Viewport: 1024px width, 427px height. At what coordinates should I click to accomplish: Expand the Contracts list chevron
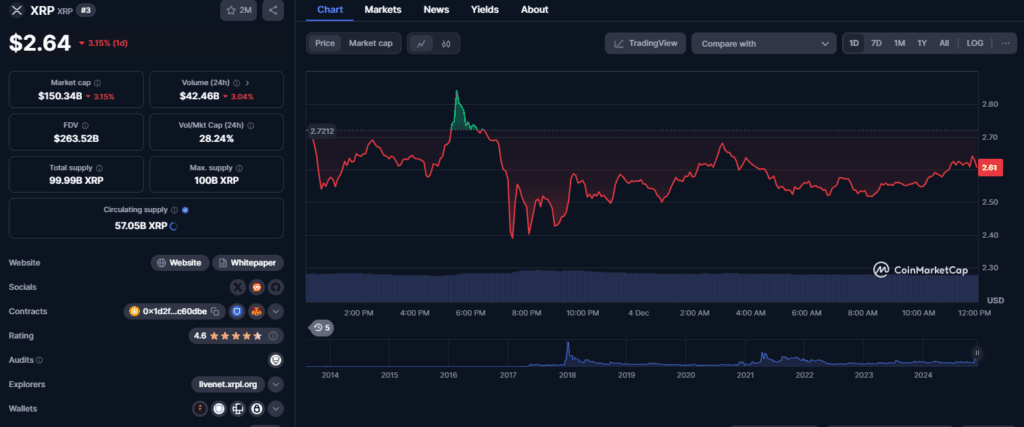pos(276,311)
